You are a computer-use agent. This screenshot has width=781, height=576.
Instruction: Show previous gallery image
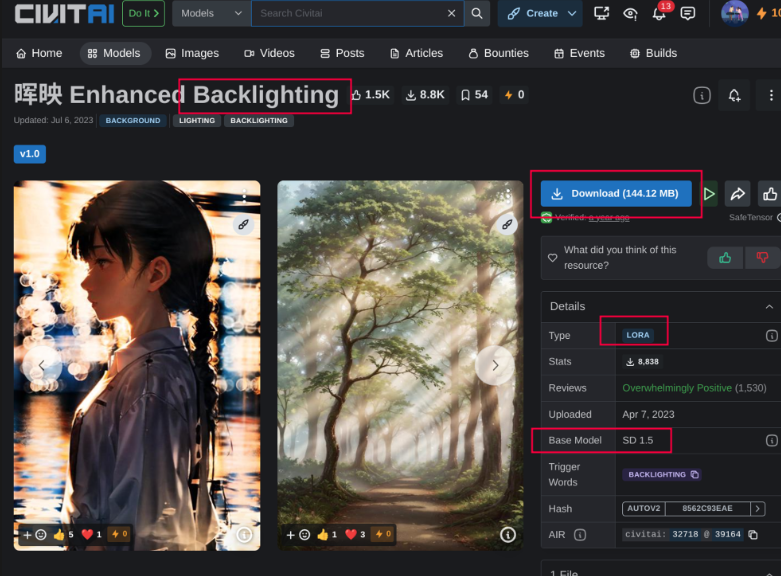pos(42,365)
